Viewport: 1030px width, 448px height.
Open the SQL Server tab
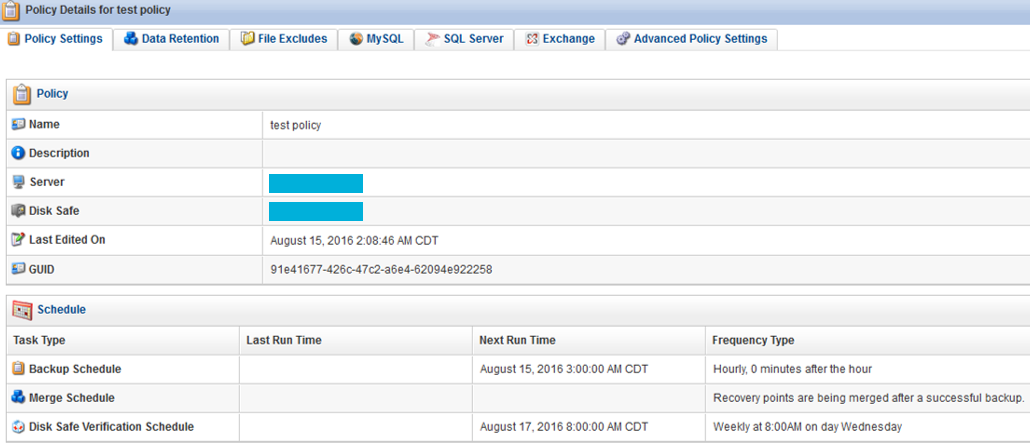464,39
